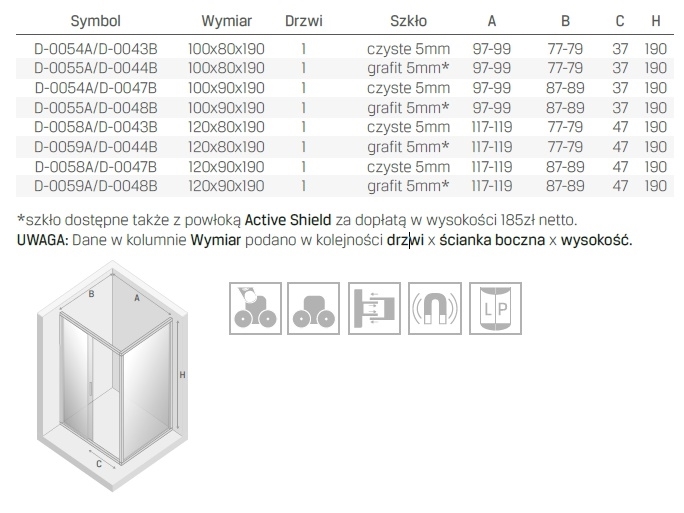
Task: Click A value 97-99 in D-0054A/D-0047B row
Action: click(x=492, y=88)
